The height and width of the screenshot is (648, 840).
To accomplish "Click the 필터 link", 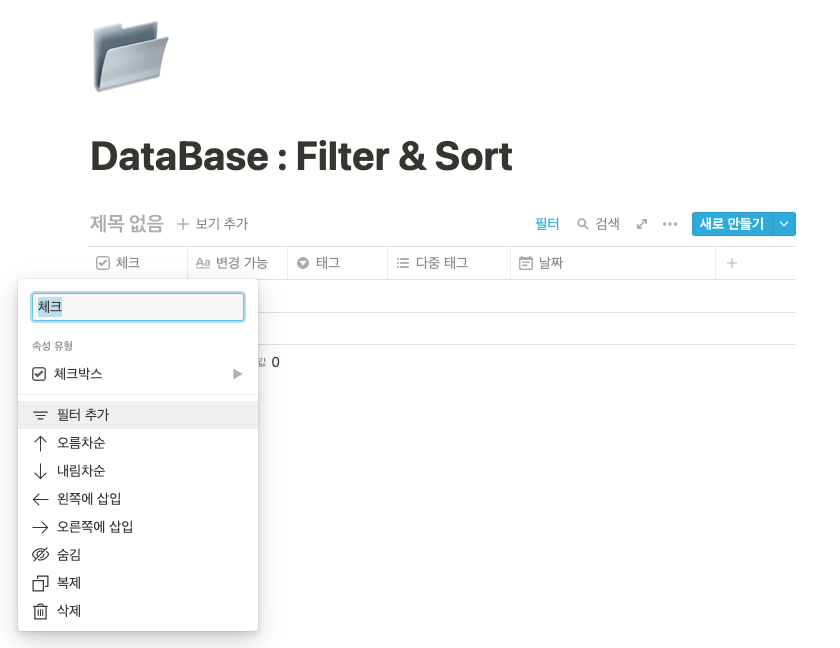I will (547, 224).
